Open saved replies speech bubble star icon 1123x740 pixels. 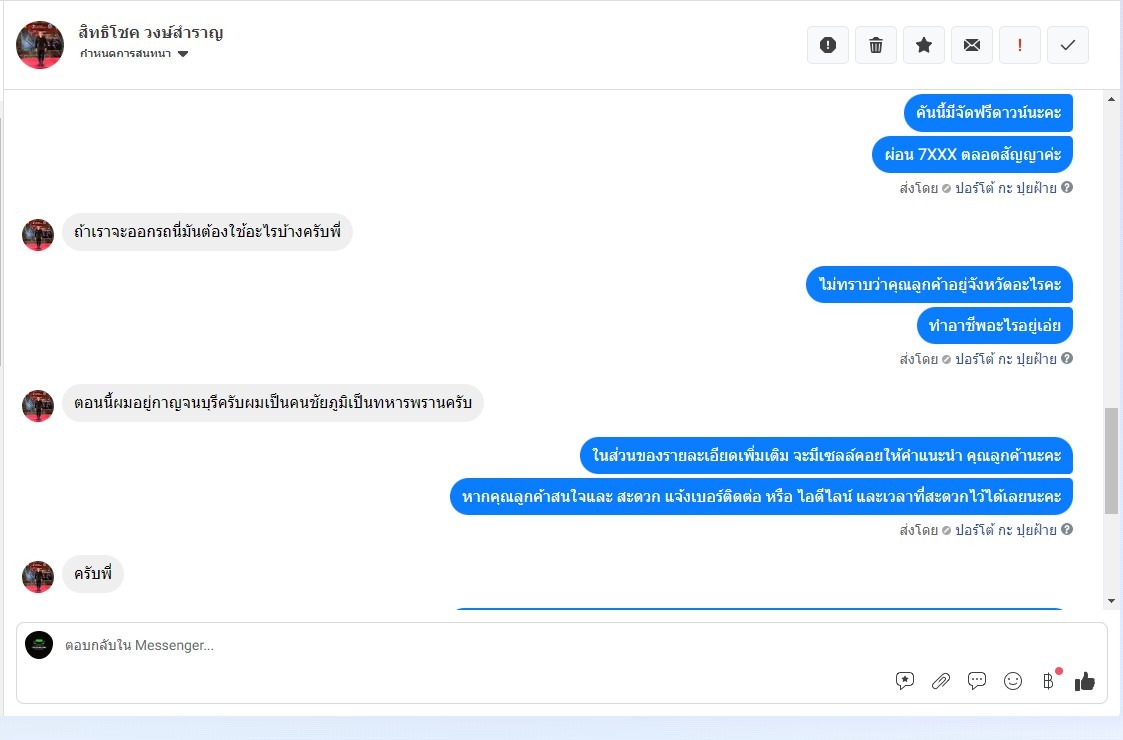click(905, 681)
